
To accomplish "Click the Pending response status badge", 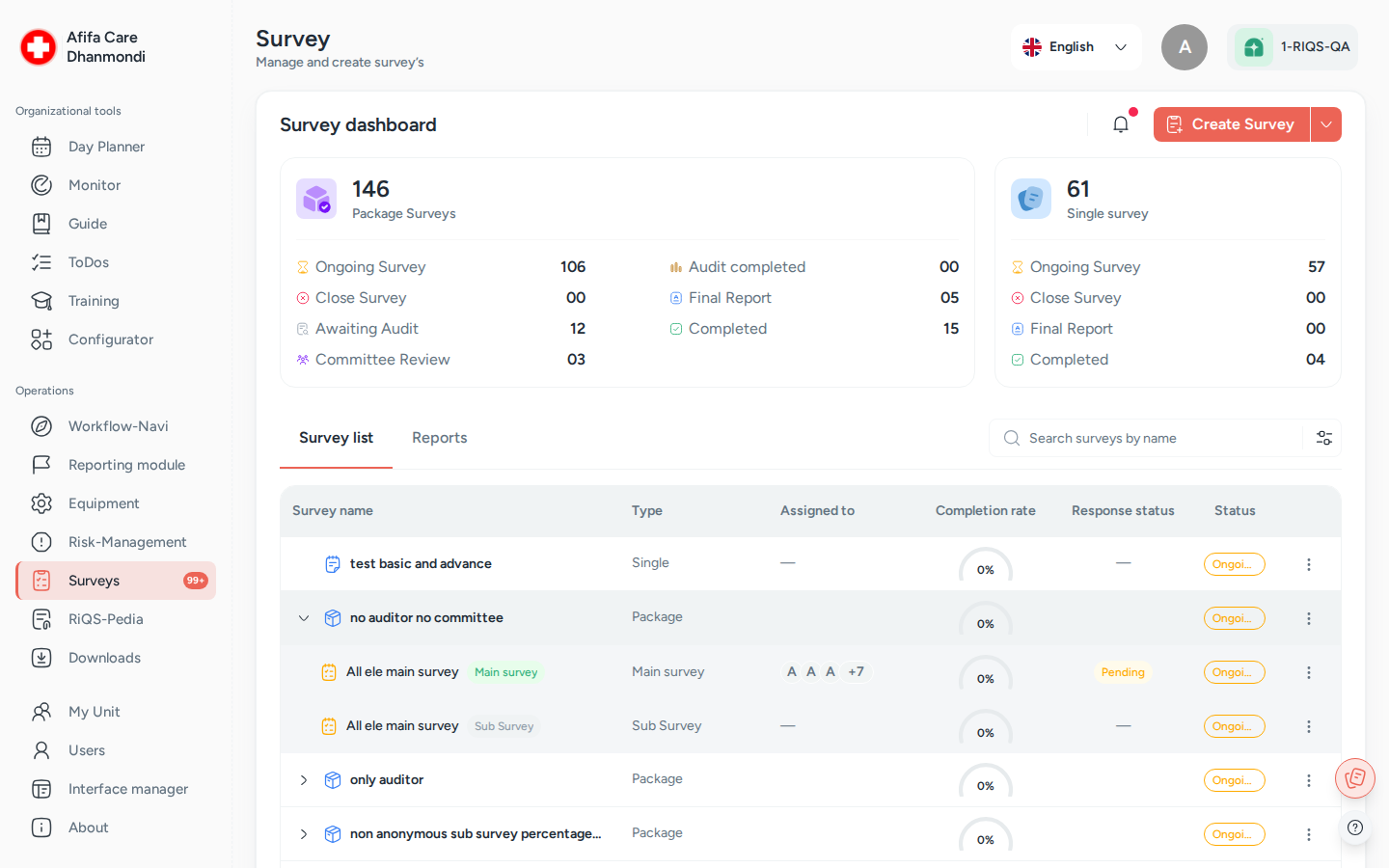I will 1123,672.
